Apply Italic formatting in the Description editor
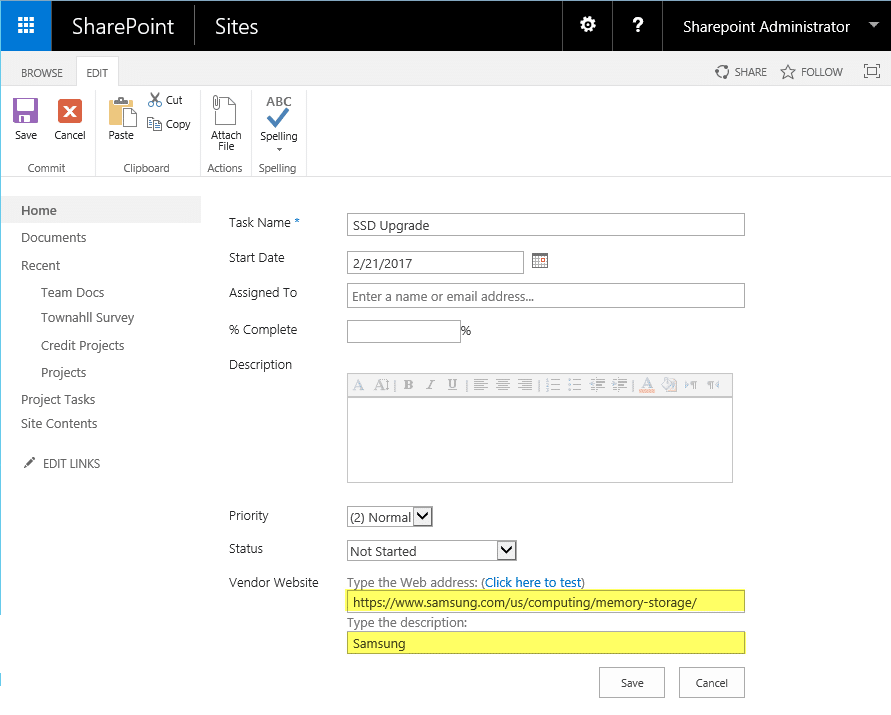Image resolution: width=891 pixels, height=715 pixels. [x=432, y=384]
